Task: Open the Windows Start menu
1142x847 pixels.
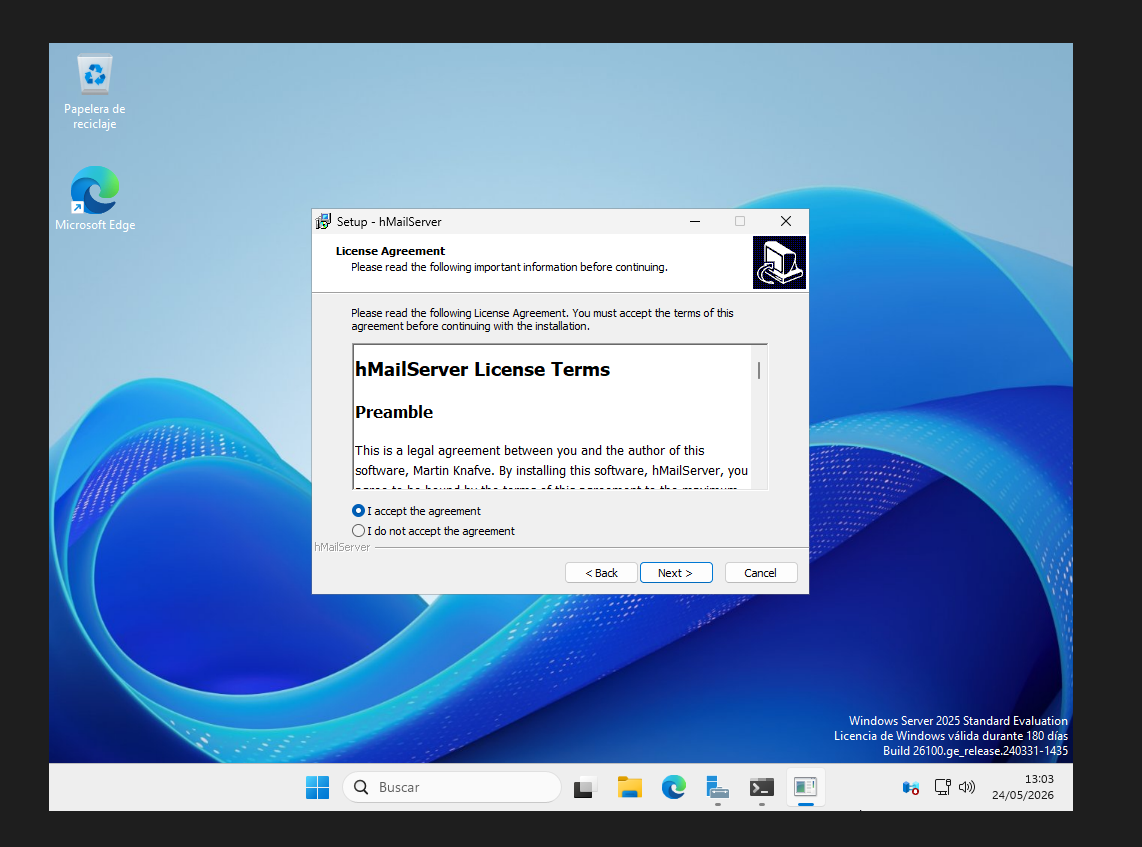Action: coord(318,787)
